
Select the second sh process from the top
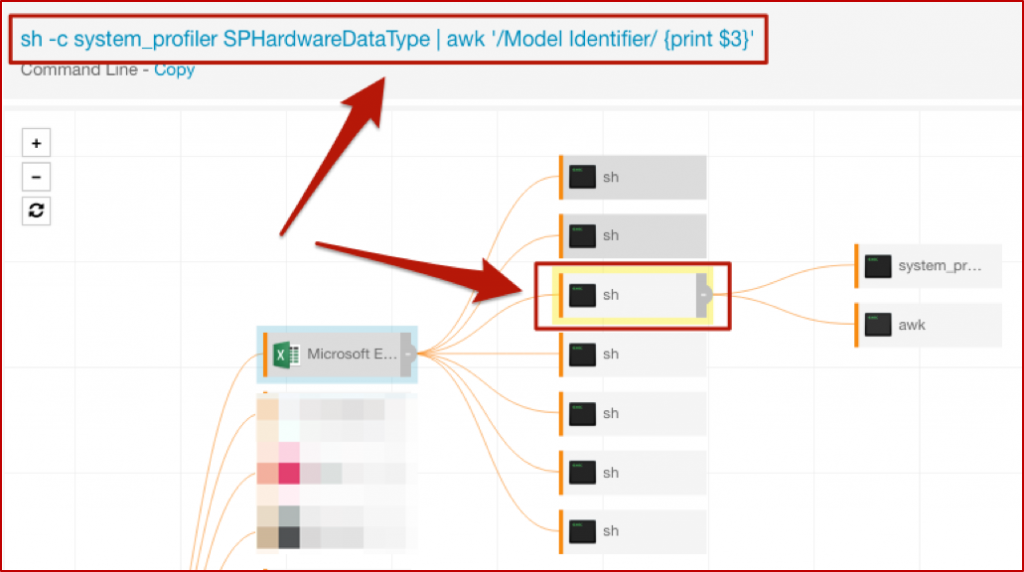634,236
